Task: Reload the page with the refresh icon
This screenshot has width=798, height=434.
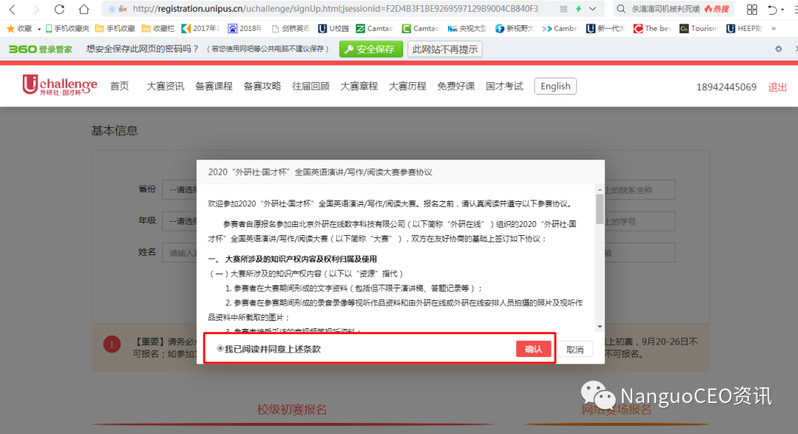Action: click(60, 9)
